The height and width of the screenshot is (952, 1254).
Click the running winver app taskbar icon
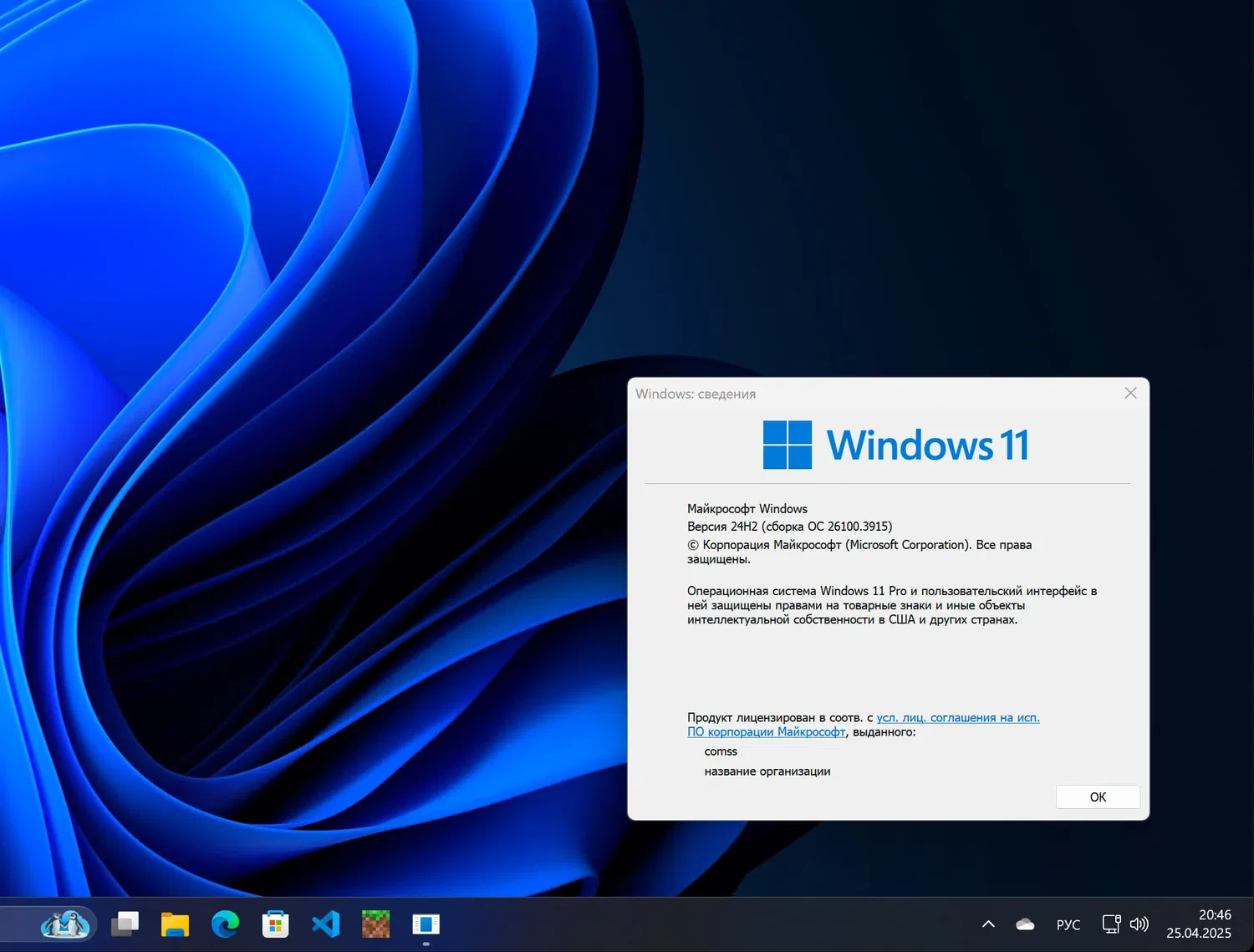426,924
